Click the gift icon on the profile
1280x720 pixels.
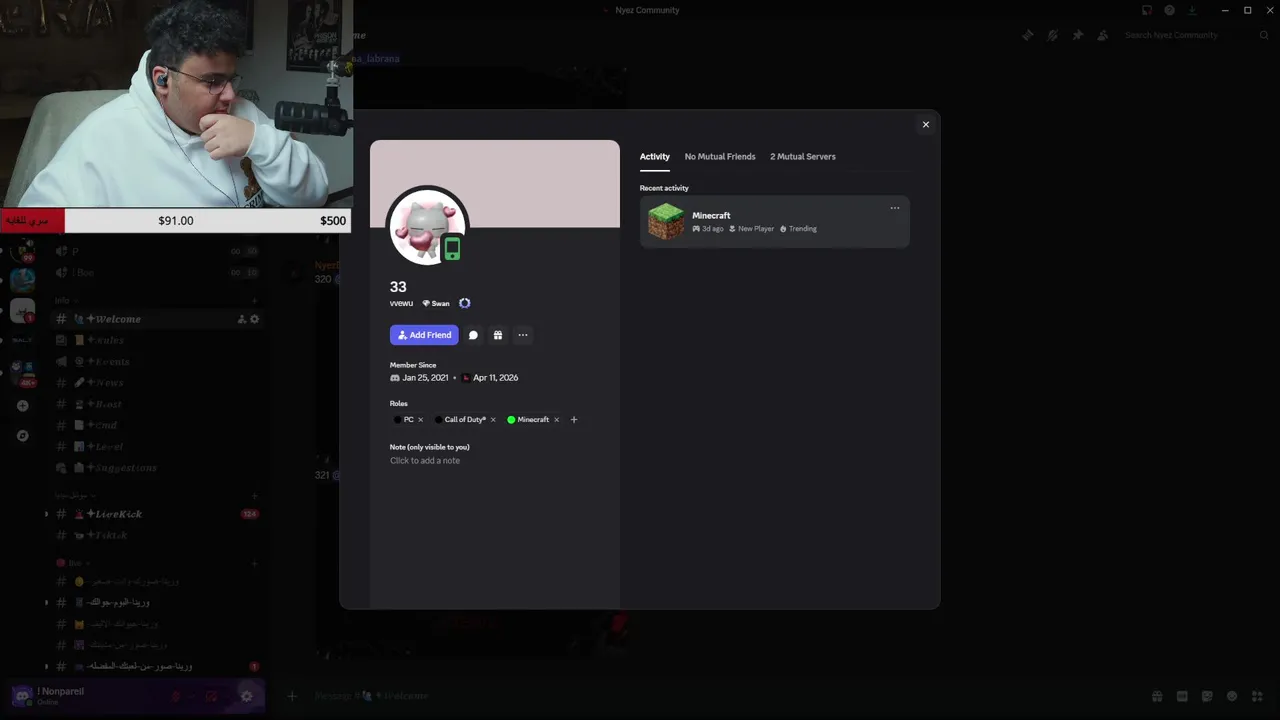coord(497,335)
